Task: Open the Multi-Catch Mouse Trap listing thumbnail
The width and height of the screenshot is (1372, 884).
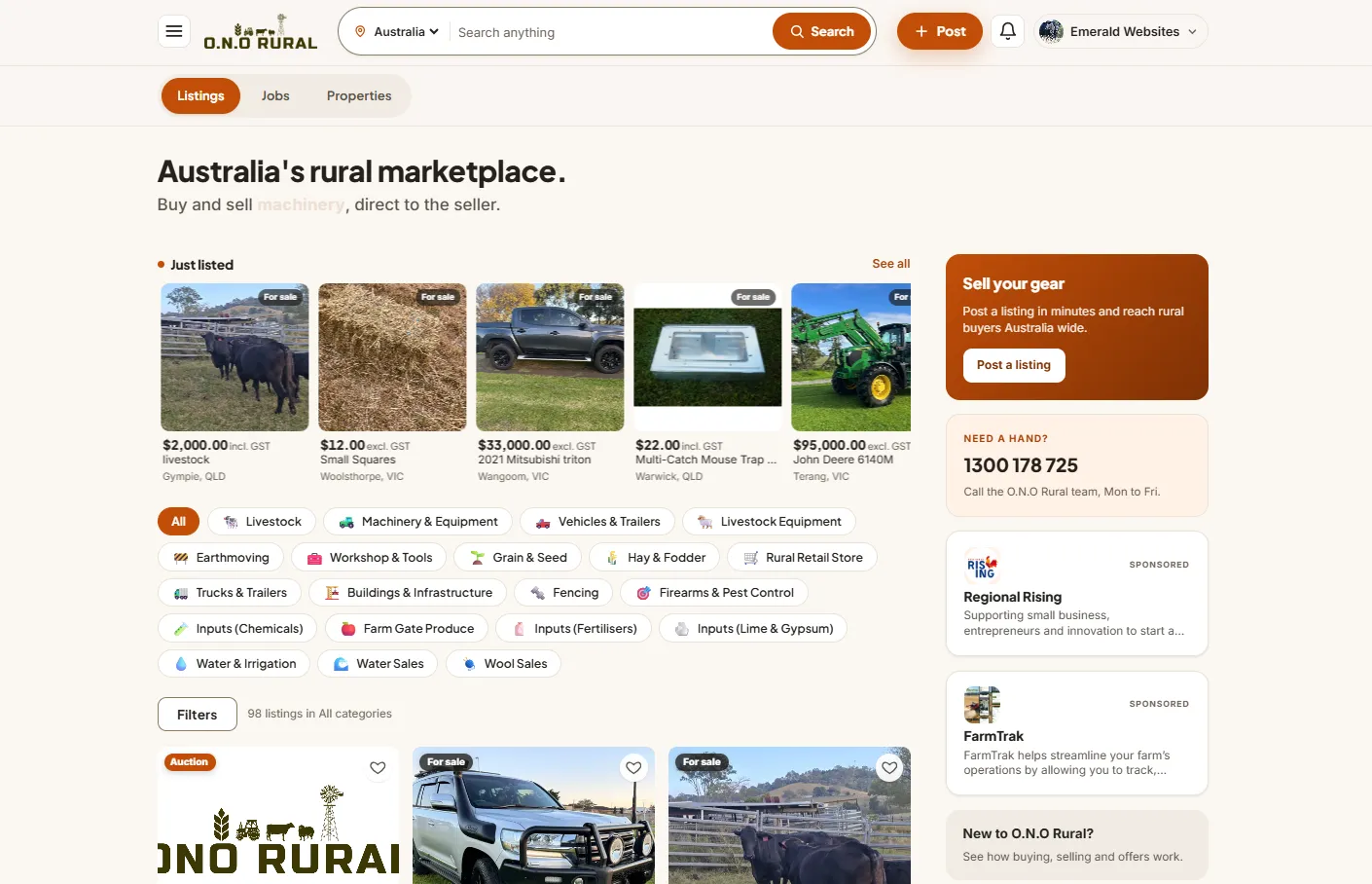Action: [x=707, y=357]
